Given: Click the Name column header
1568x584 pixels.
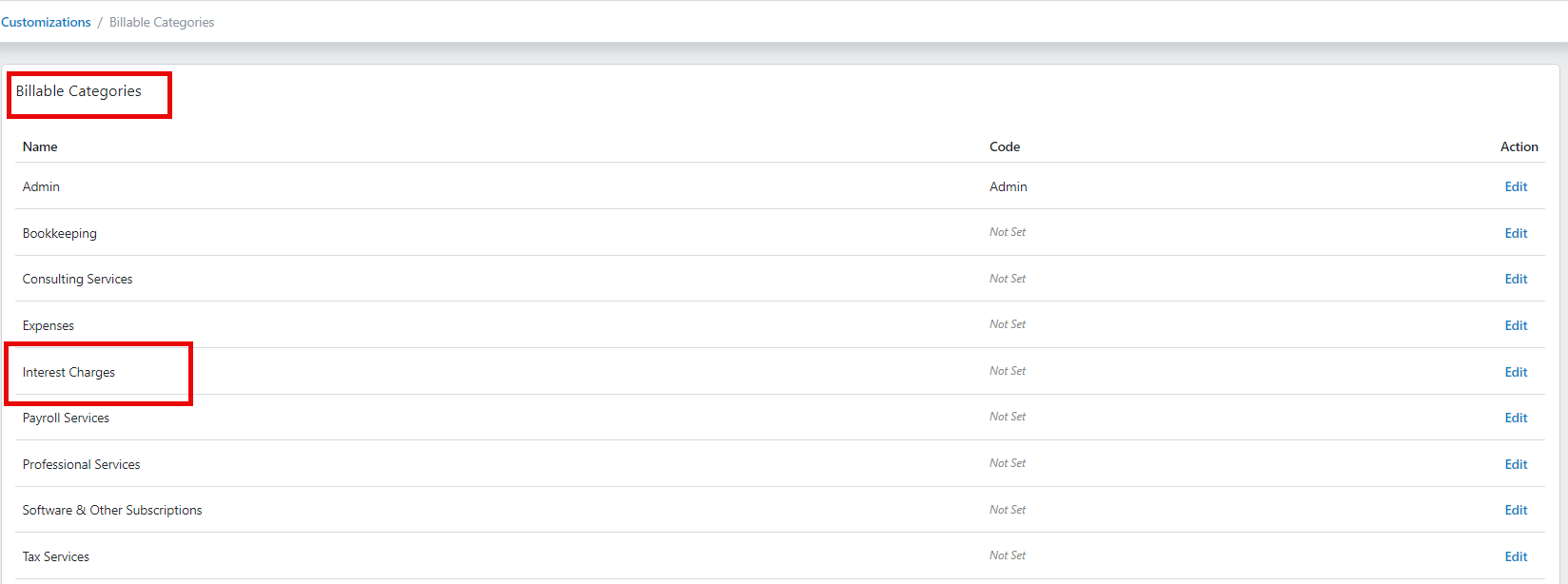Looking at the screenshot, I should [x=40, y=146].
